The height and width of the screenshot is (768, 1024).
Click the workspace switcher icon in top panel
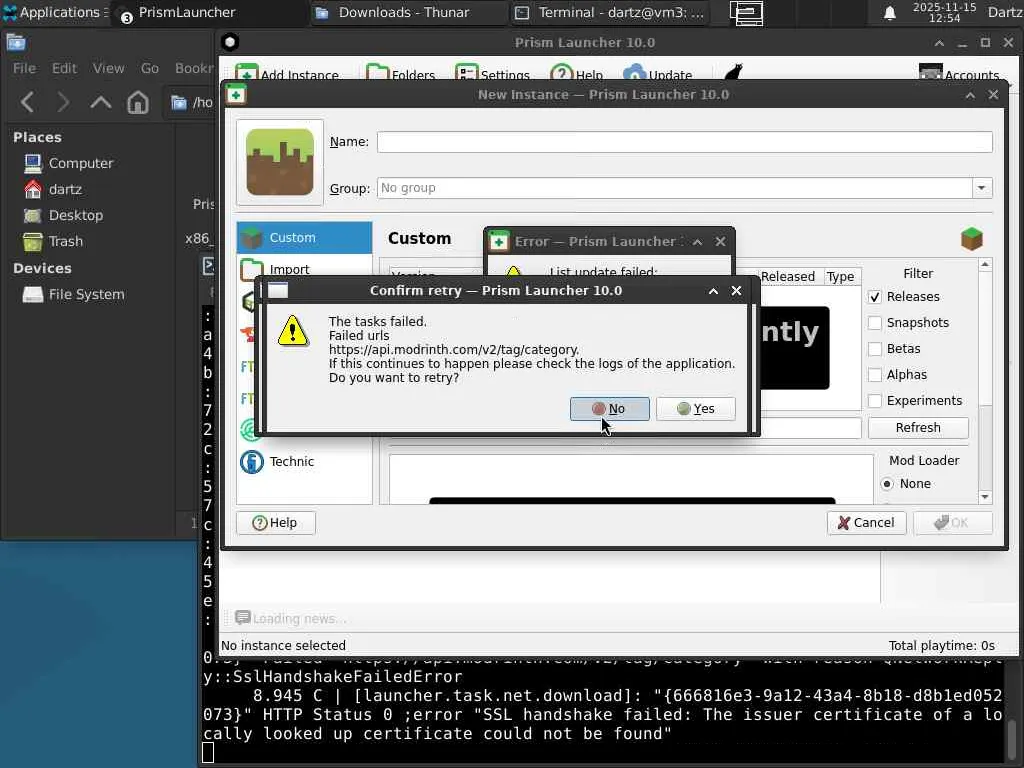[746, 12]
